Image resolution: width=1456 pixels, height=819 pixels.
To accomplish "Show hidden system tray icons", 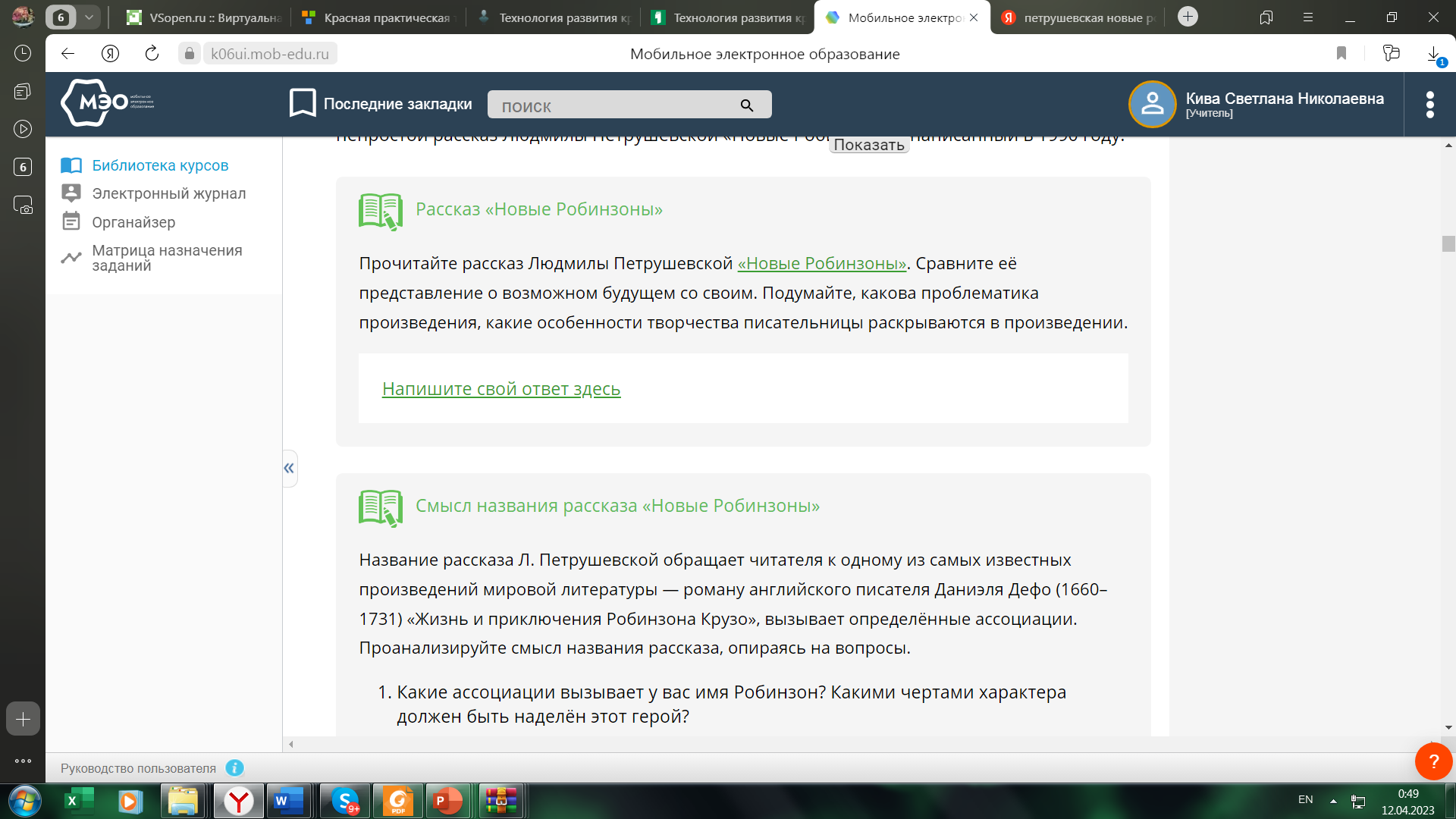I will point(1333,800).
